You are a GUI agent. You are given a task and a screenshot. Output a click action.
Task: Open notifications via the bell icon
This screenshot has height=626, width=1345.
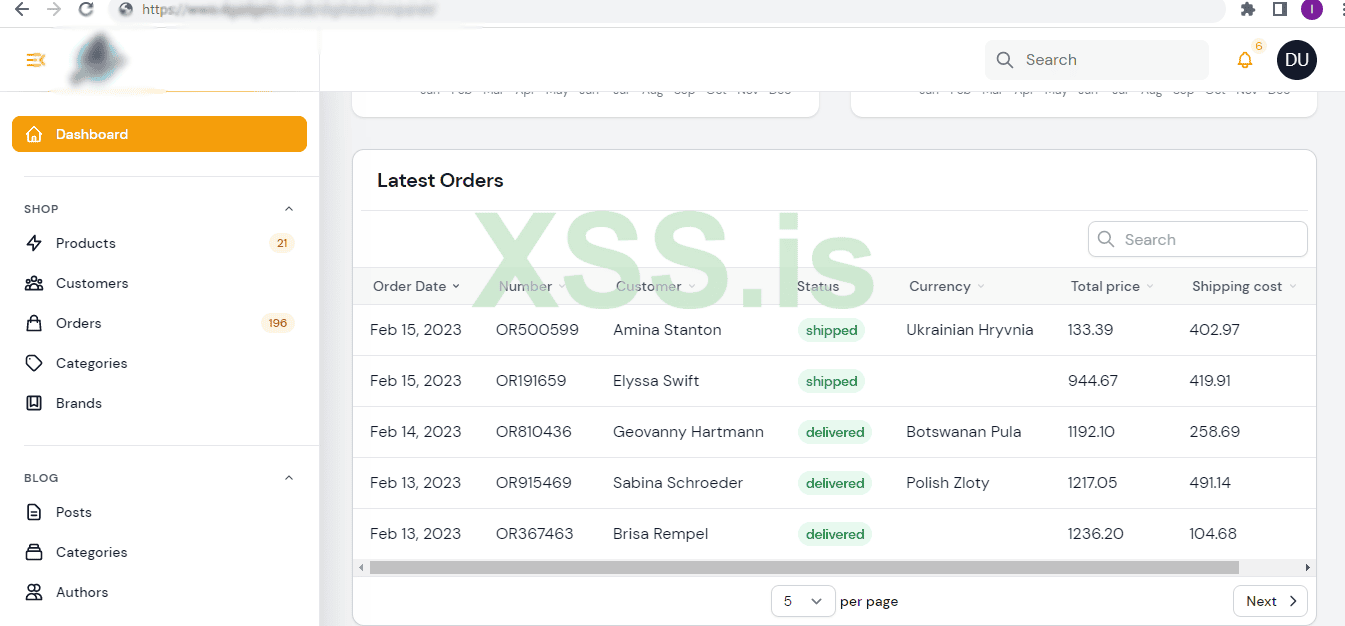[x=1244, y=60]
